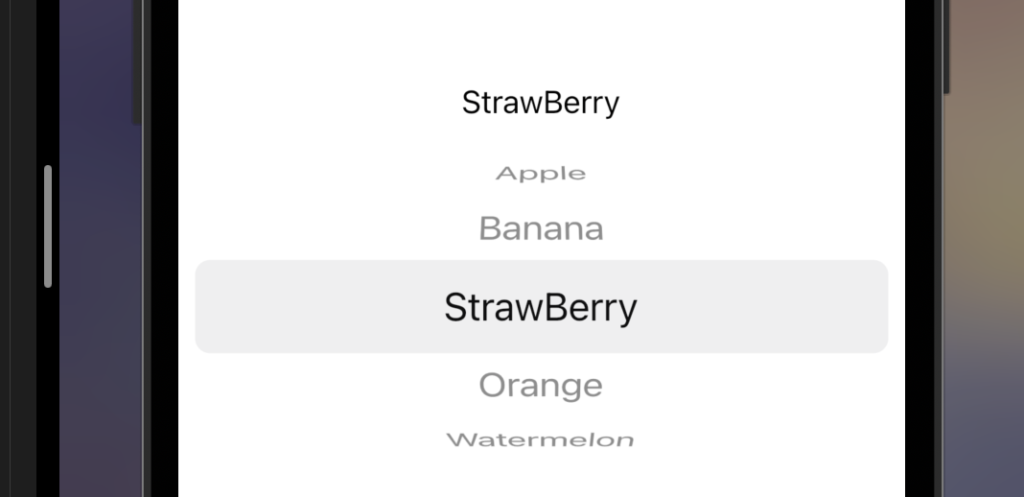
Task: Click the dark scrollbar at the top right
Action: point(946,46)
